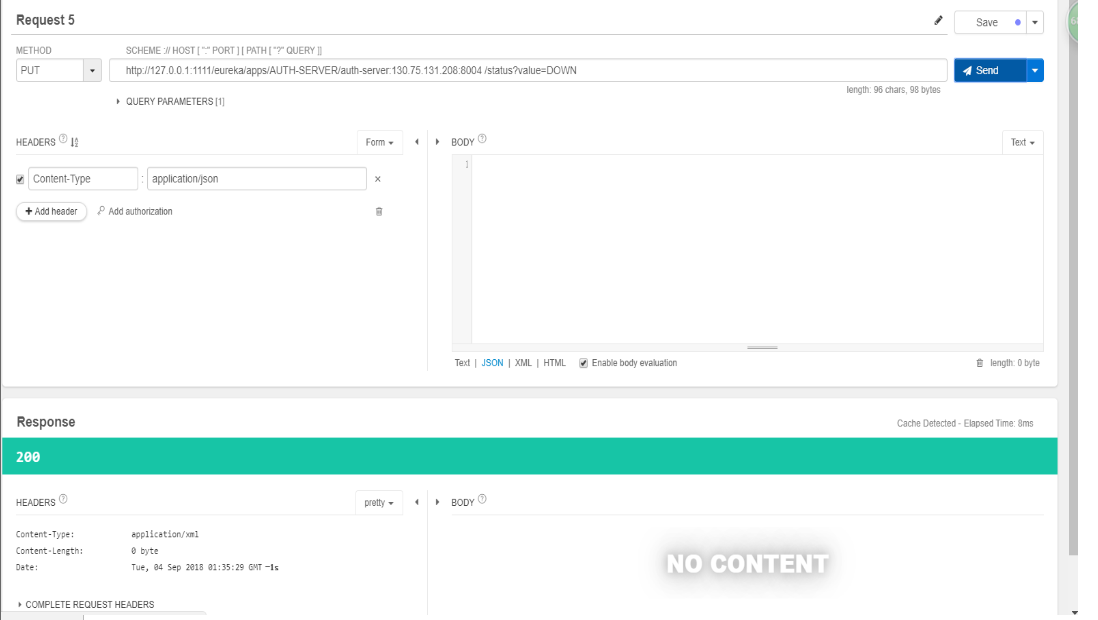Viewport: 1098px width, 620px height.
Task: Open the PUT method dropdown
Action: point(93,69)
